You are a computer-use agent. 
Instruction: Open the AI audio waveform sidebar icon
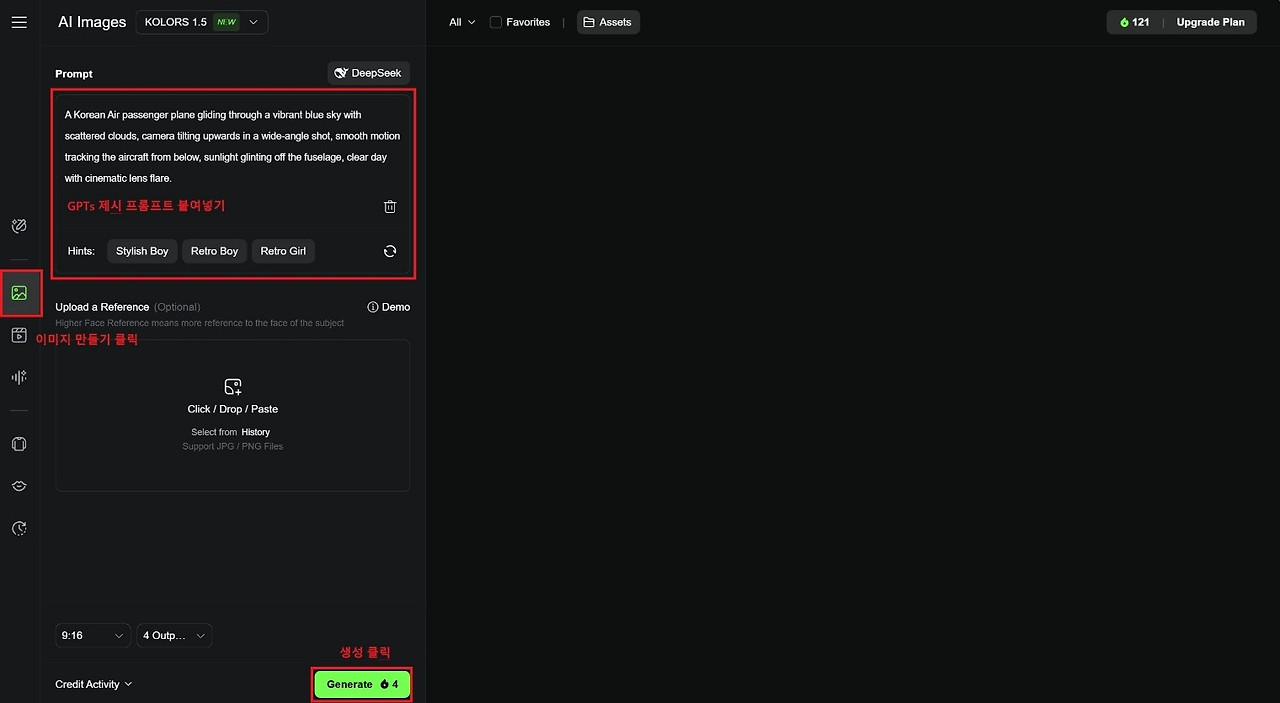pyautogui.click(x=19, y=377)
